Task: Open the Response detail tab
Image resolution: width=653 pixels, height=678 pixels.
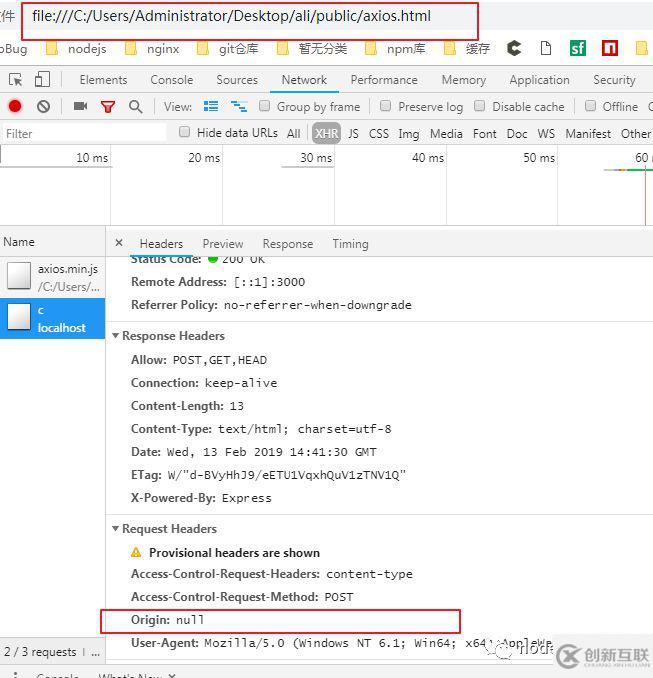Action: click(288, 244)
